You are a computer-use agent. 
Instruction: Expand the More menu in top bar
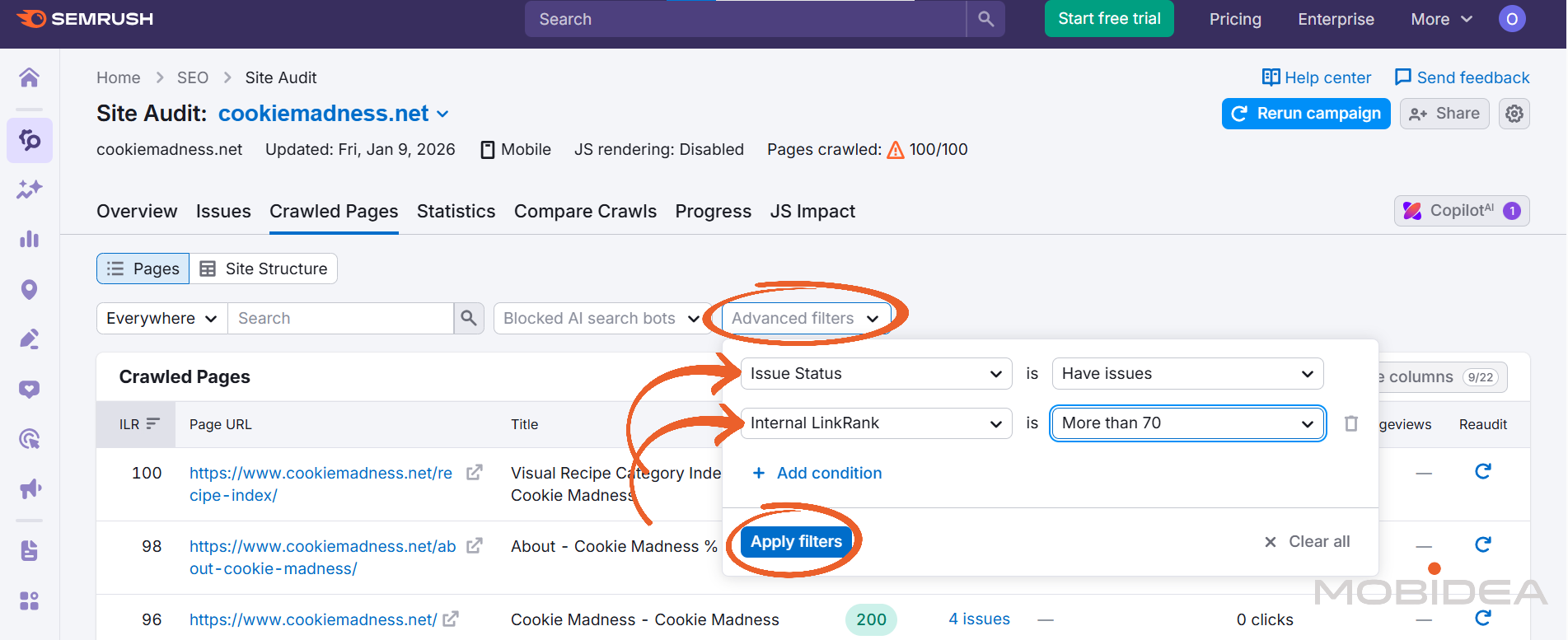pyautogui.click(x=1441, y=19)
